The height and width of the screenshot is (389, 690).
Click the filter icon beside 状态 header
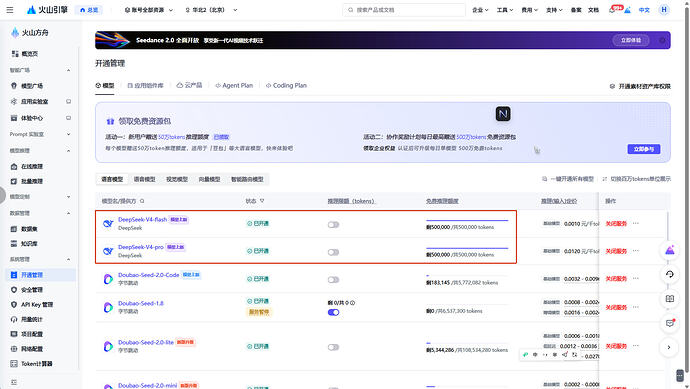pos(262,201)
